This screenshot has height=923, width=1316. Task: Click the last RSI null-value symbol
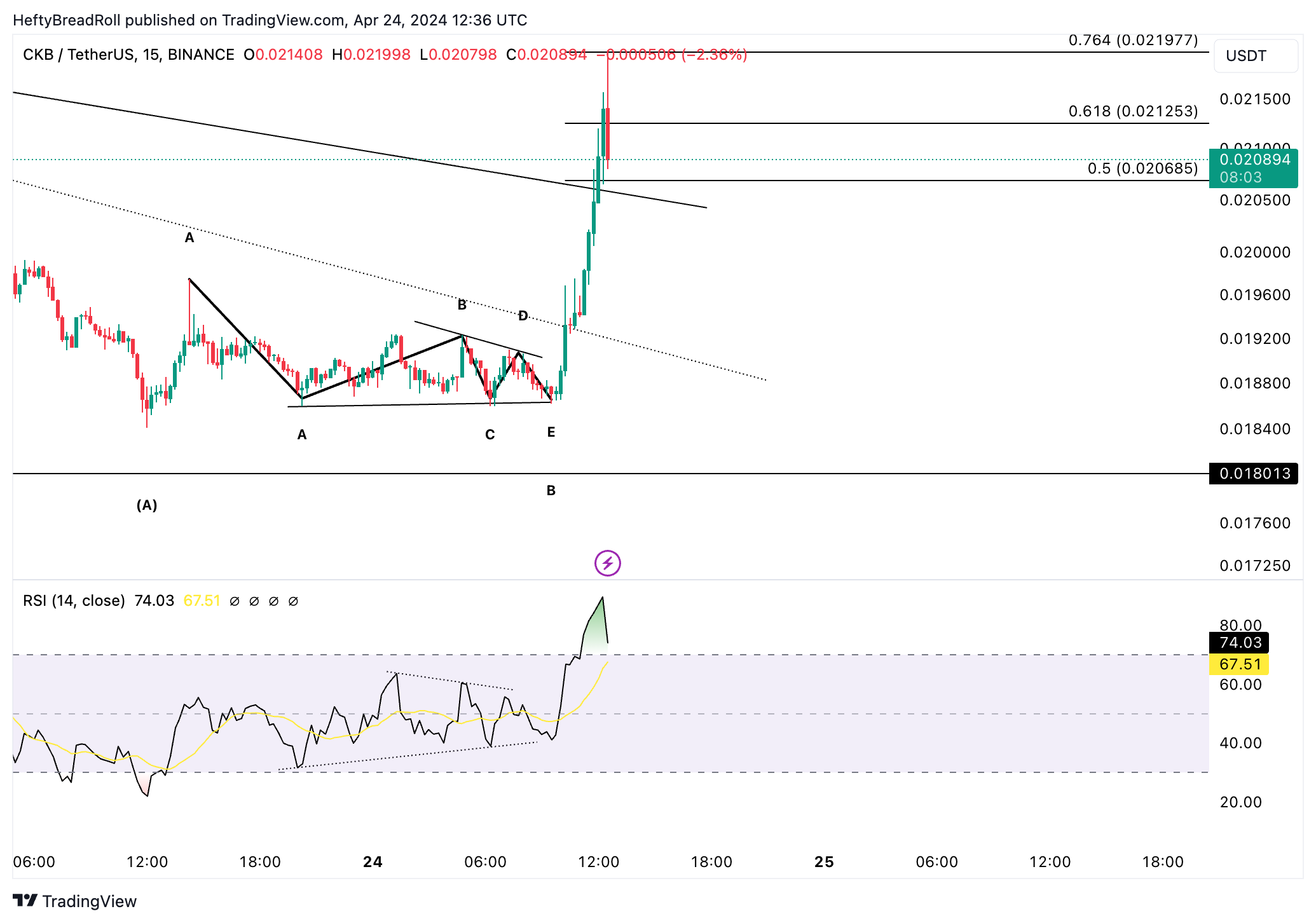pos(293,601)
